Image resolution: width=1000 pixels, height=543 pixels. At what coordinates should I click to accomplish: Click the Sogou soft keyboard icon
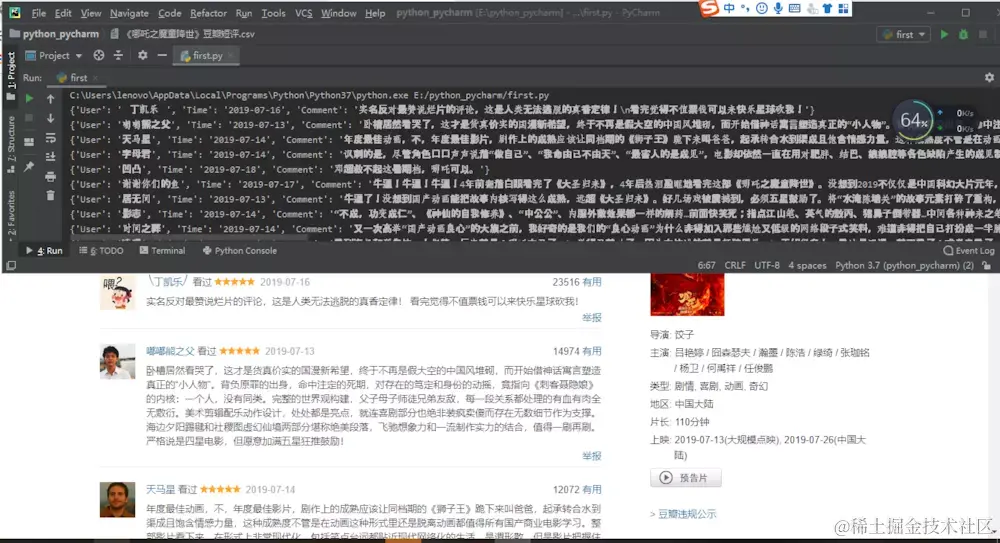795,8
